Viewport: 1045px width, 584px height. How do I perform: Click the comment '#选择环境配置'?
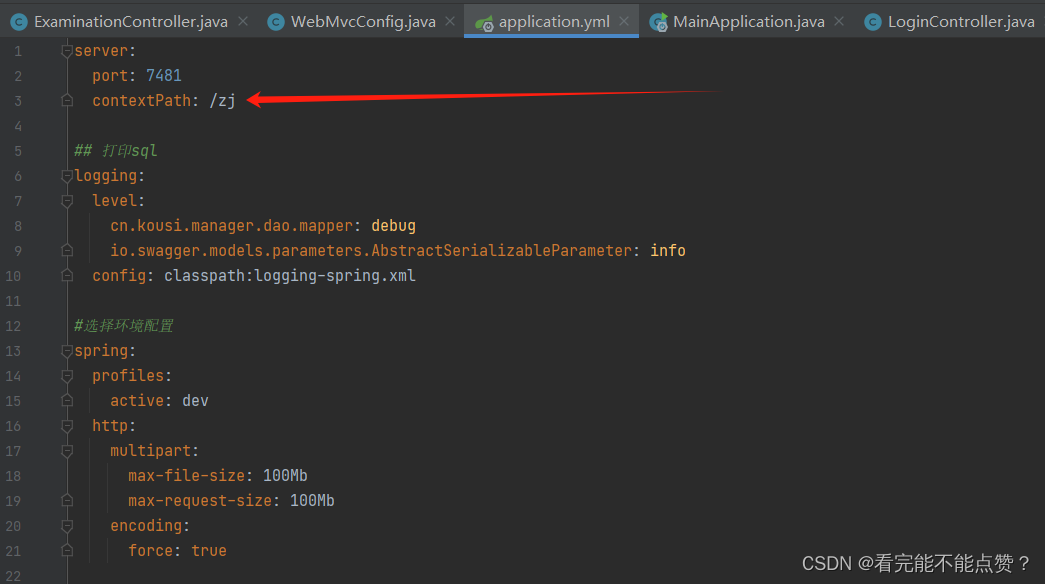click(x=124, y=326)
